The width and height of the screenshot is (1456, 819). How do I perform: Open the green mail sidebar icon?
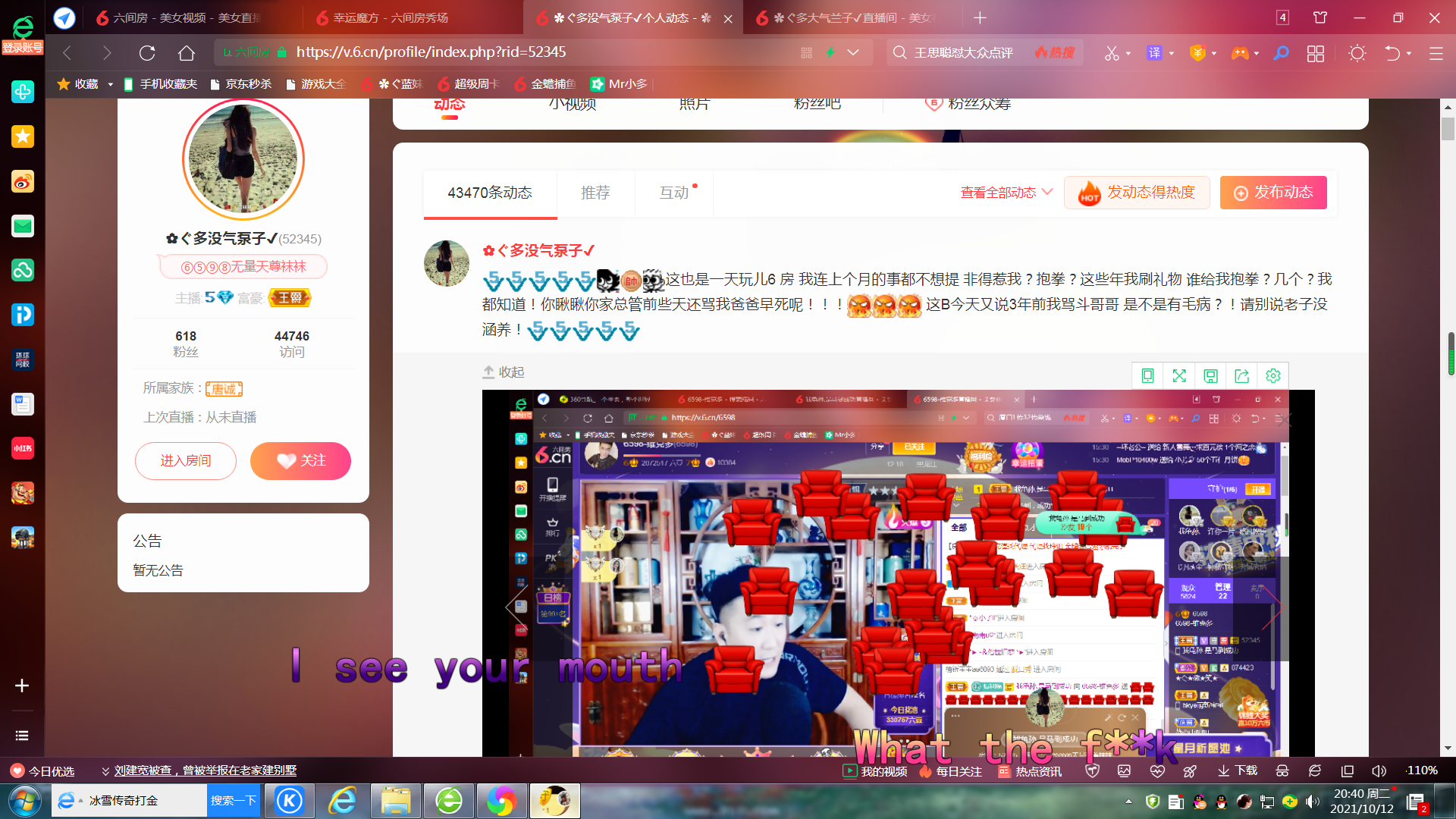(x=23, y=226)
